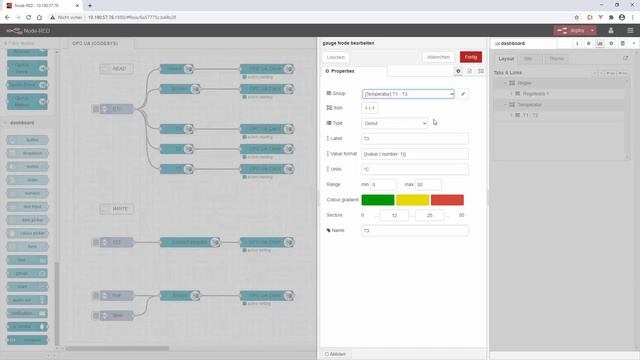Click the READ comment node

116,69
